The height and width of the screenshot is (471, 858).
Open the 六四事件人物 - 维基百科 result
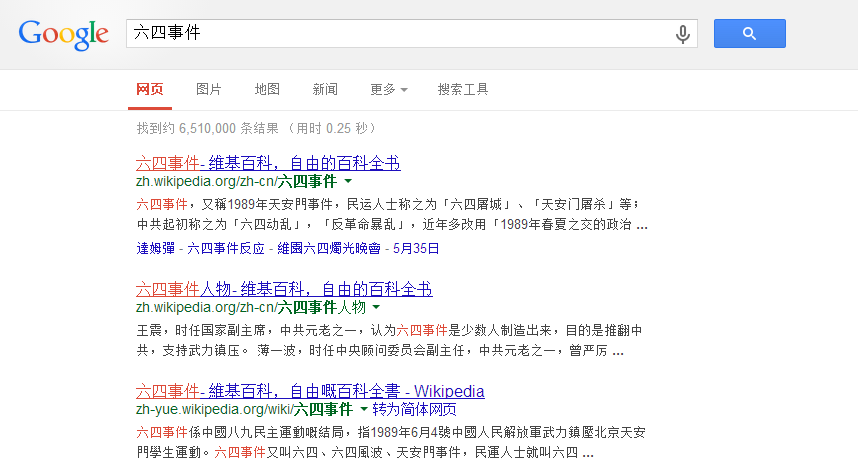[x=284, y=289]
